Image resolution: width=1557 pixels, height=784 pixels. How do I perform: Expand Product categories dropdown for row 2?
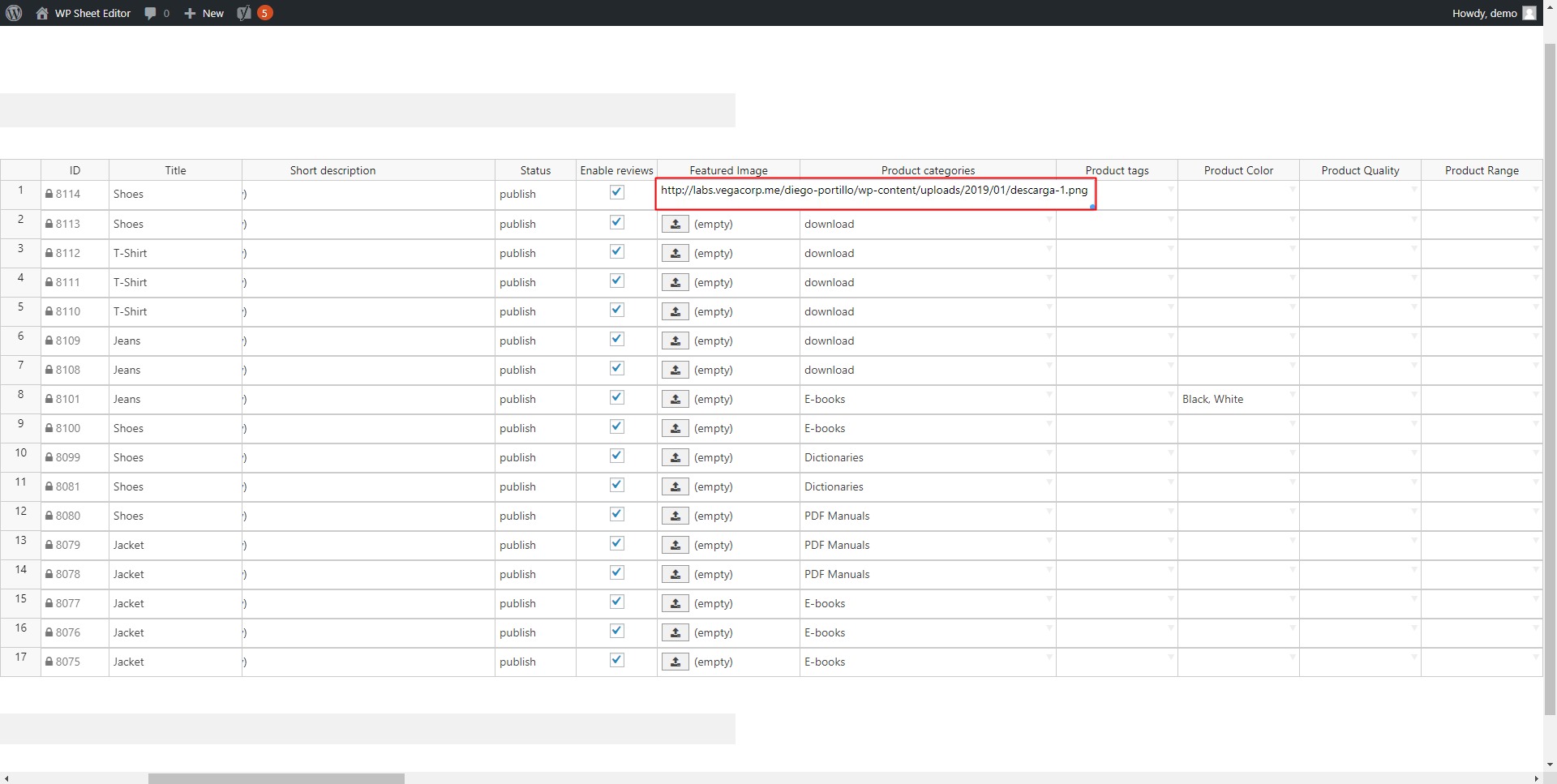tap(1049, 219)
